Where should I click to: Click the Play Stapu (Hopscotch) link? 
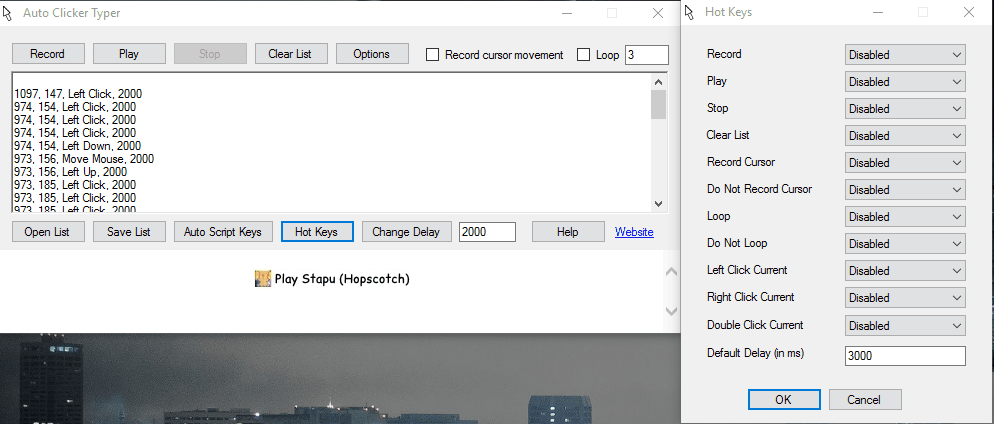[342, 279]
